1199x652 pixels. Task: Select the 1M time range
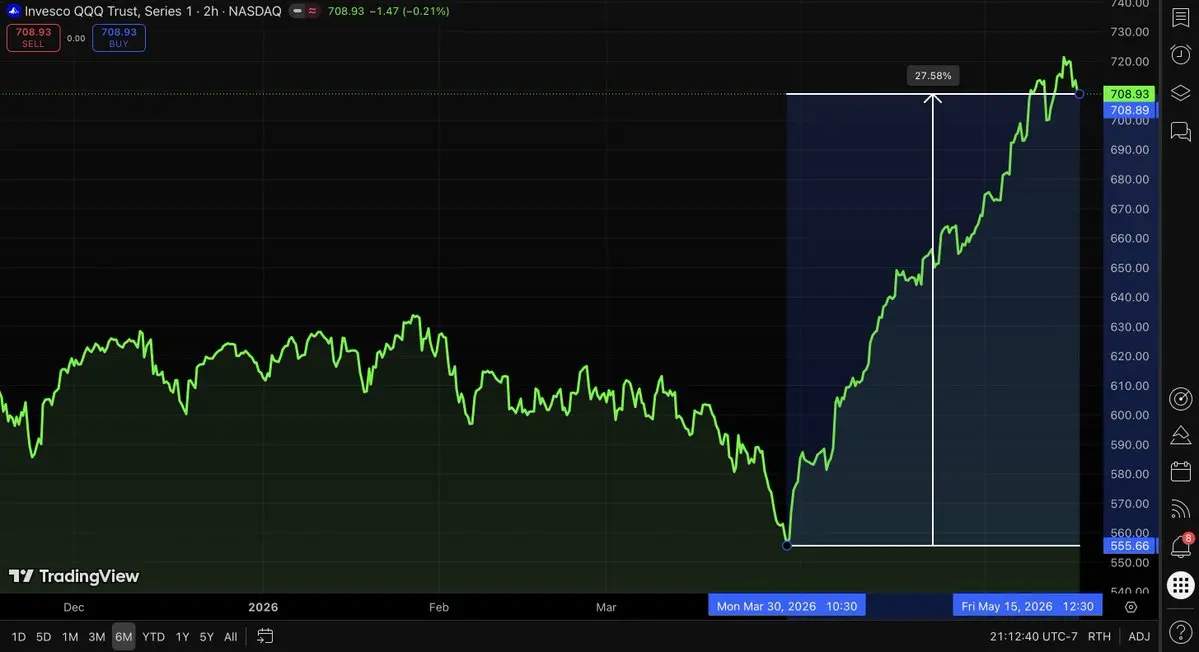(70, 637)
